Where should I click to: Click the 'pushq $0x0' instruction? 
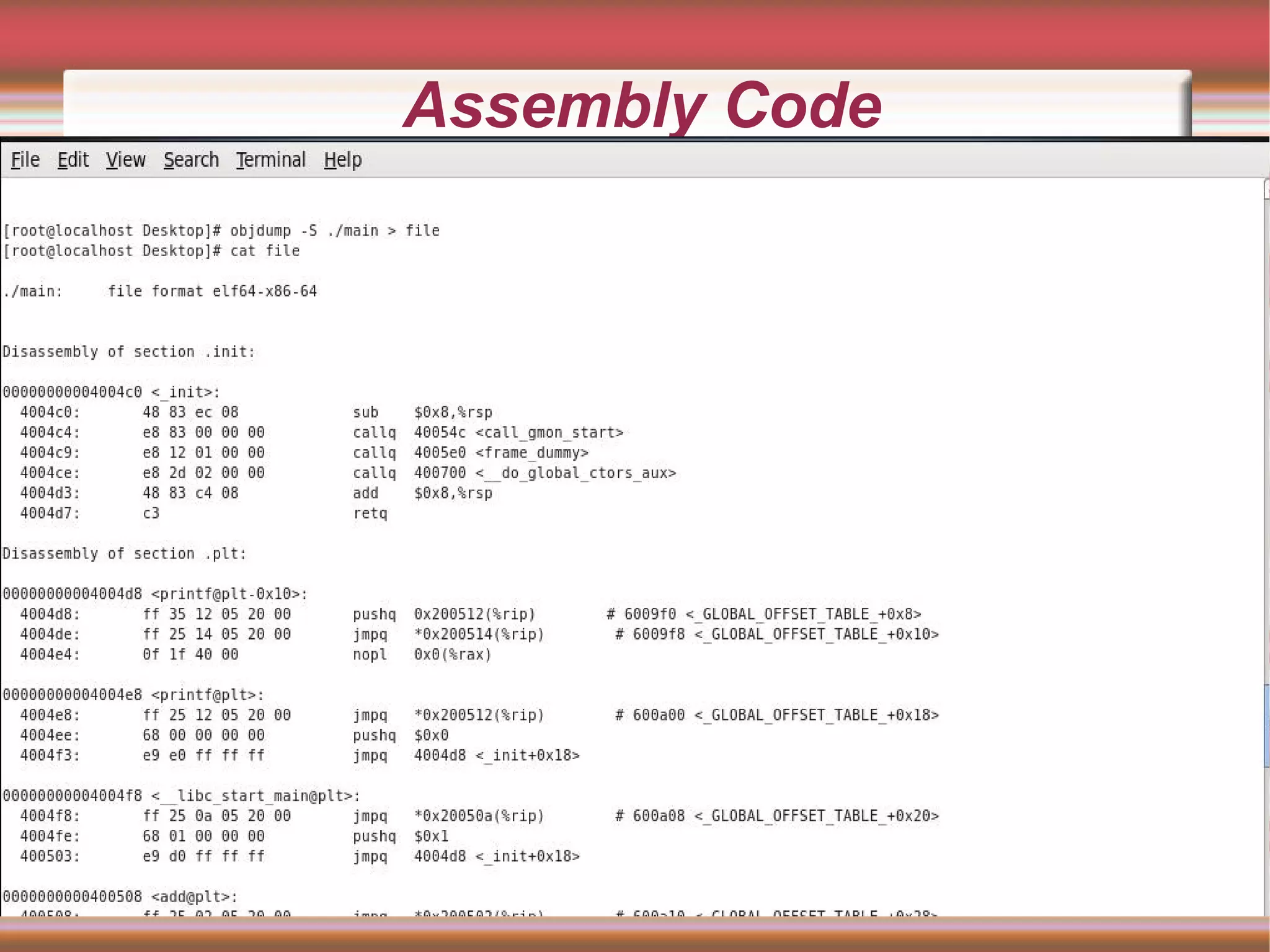[401, 735]
